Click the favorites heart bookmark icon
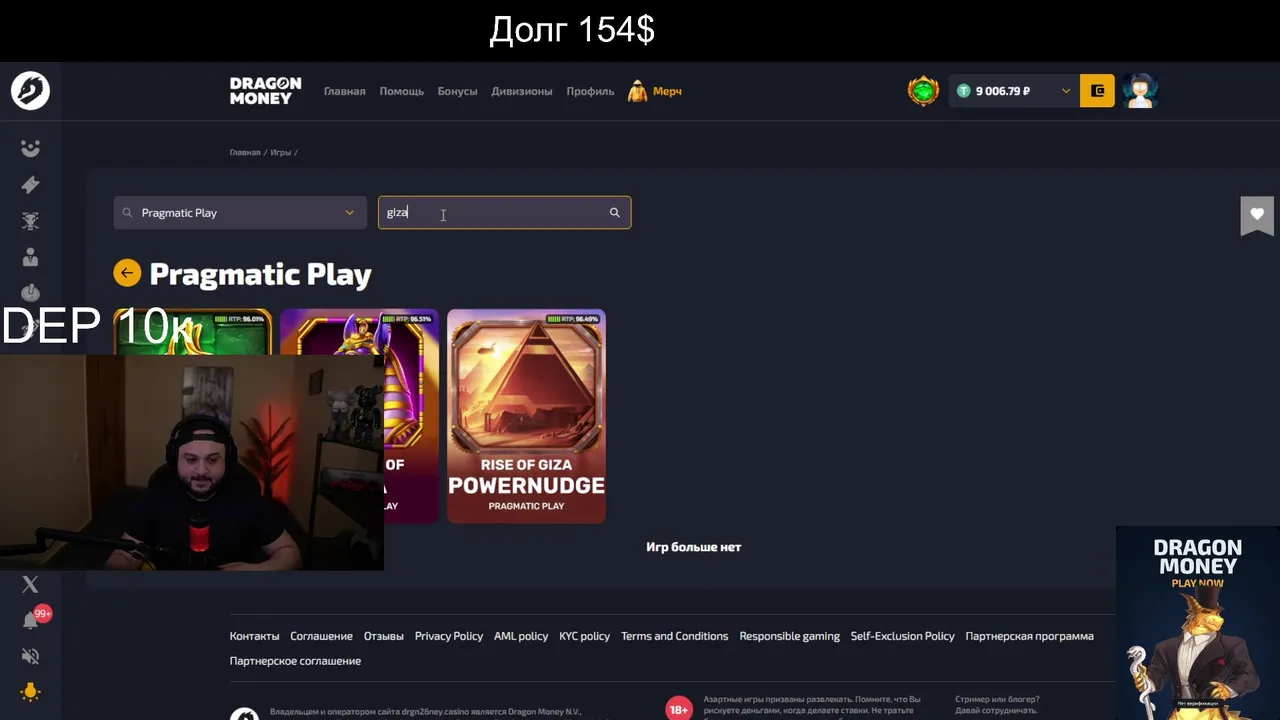 coord(1257,214)
